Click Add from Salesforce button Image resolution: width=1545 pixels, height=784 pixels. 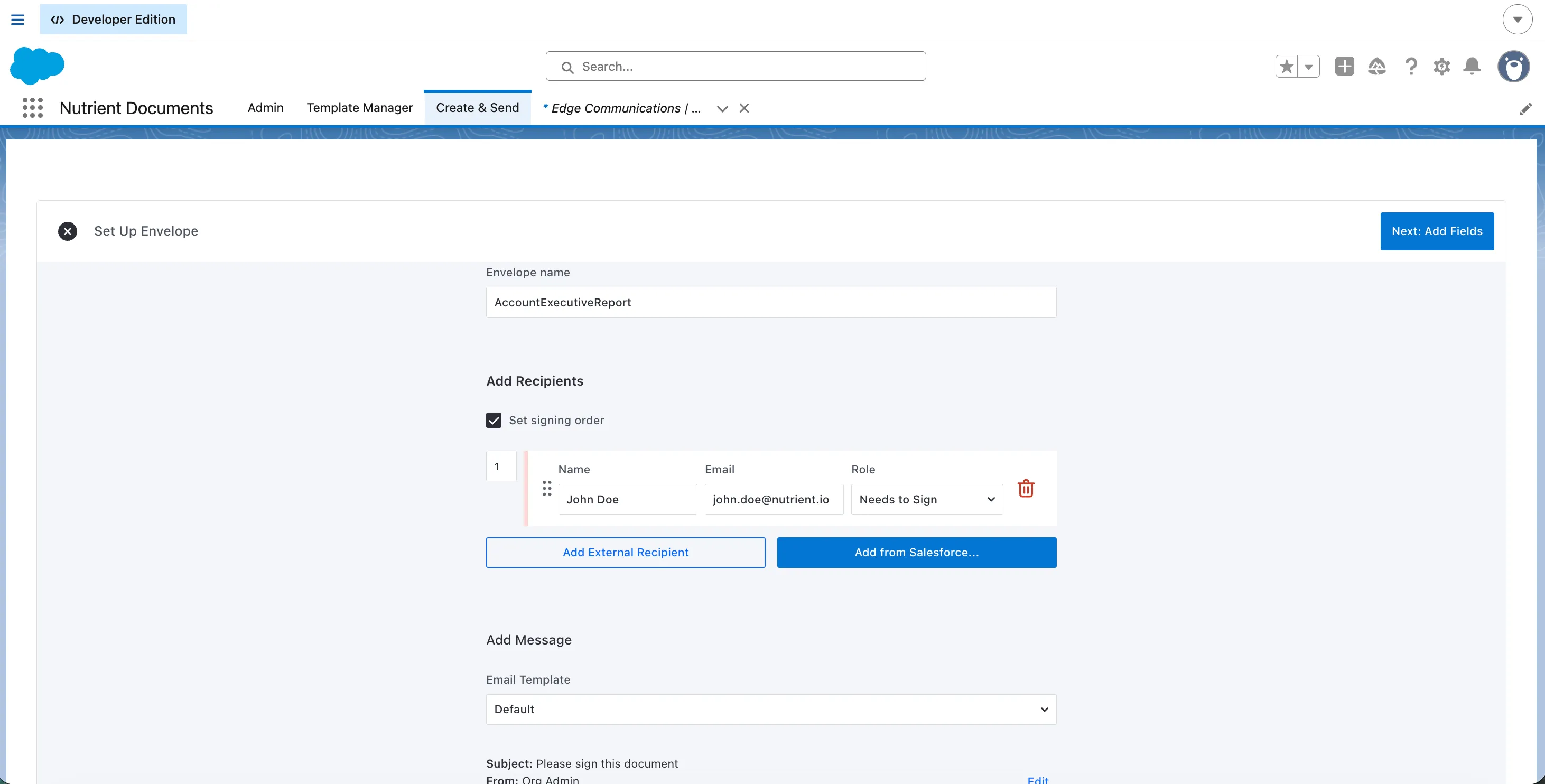[x=916, y=552]
